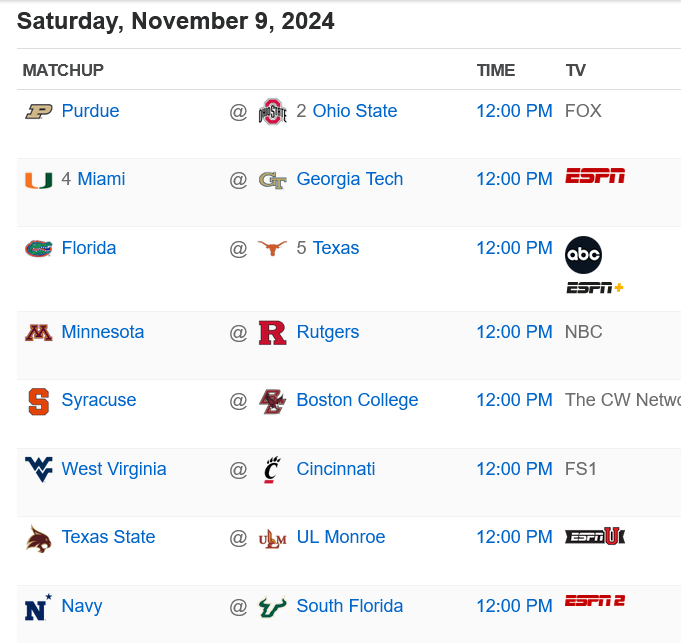The width and height of the screenshot is (681, 643).
Task: Click the Georgia Tech logo
Action: (272, 180)
